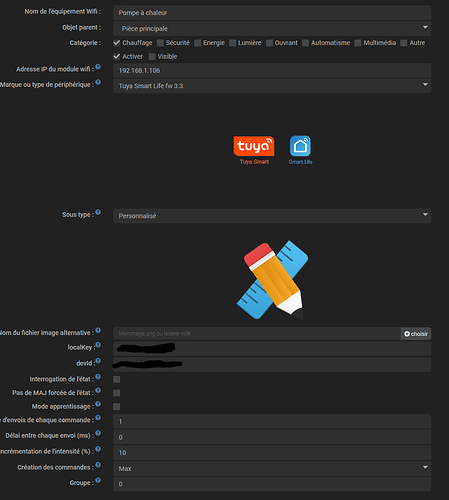Enable Interrogation de l'état checkbox
This screenshot has height=500, width=449.
[x=117, y=379]
